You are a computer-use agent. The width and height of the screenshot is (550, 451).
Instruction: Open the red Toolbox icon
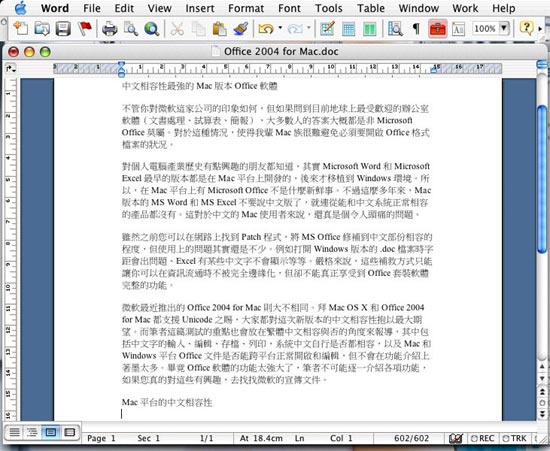pos(437,29)
